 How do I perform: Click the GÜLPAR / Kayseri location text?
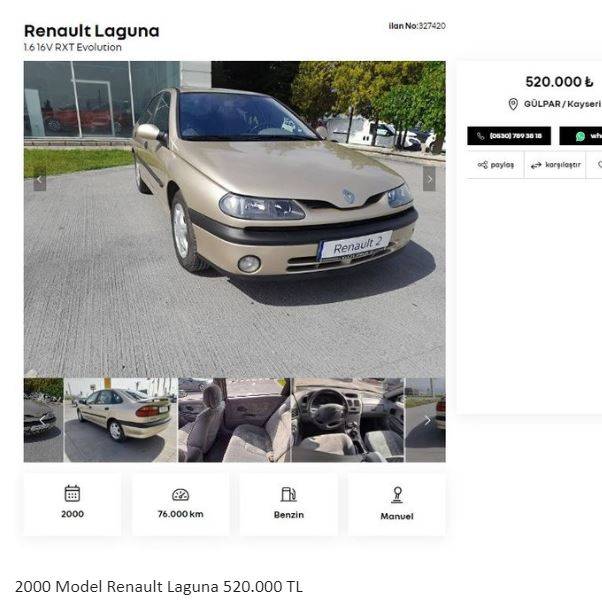point(562,104)
